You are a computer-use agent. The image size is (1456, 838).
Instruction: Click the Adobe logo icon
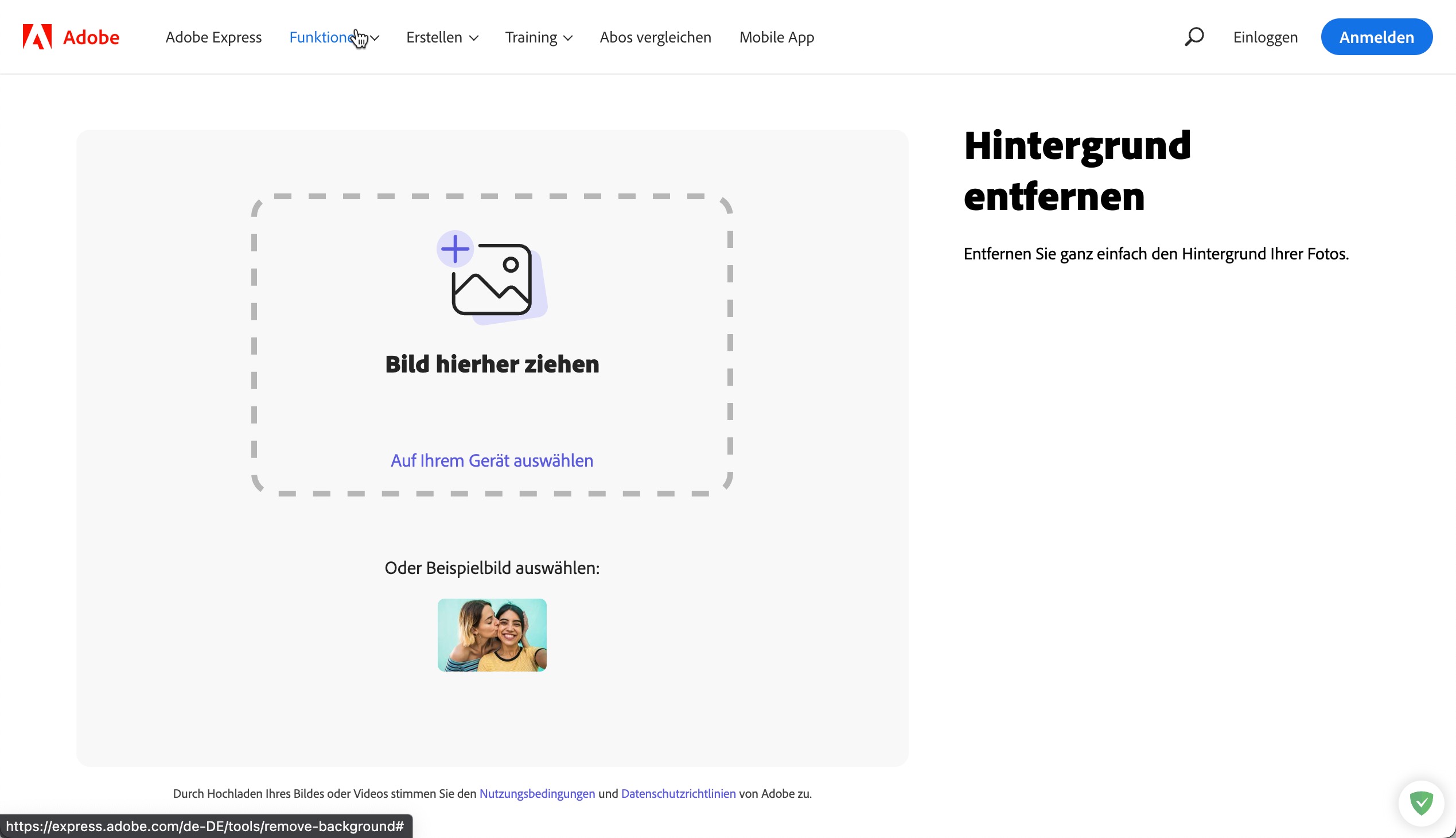(x=37, y=37)
